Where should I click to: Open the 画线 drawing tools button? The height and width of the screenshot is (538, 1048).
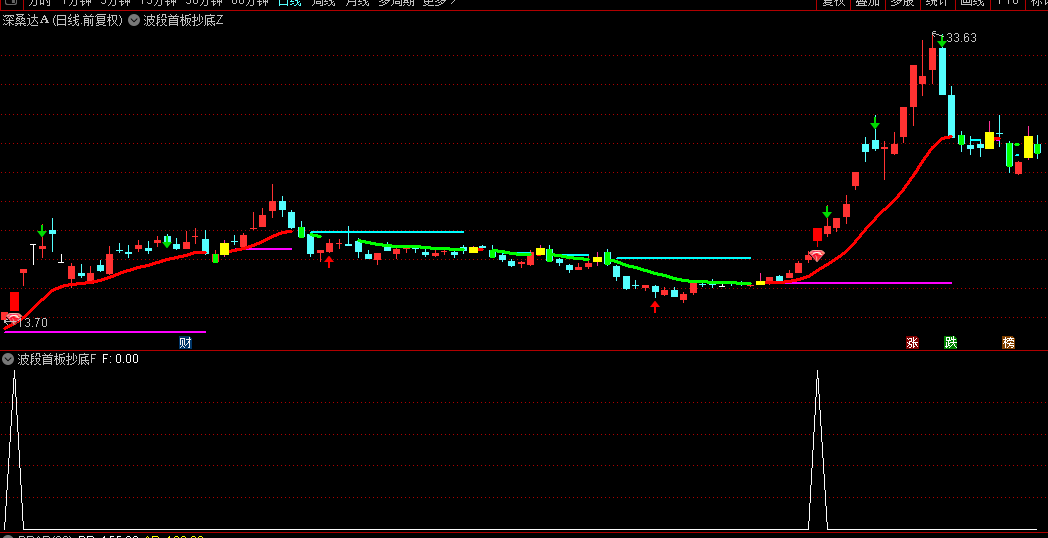972,3
